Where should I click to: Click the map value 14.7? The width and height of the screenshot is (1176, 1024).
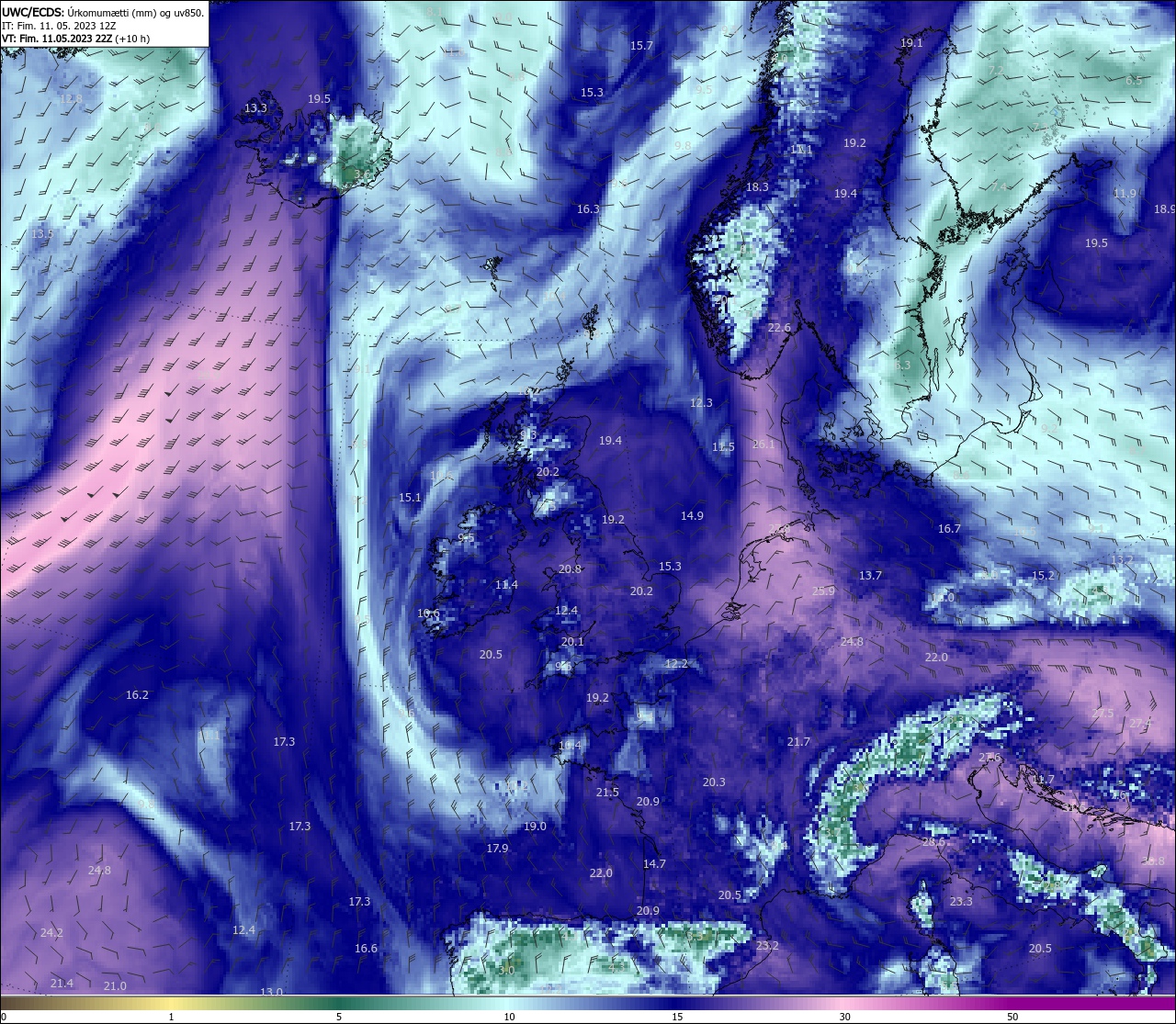click(654, 863)
